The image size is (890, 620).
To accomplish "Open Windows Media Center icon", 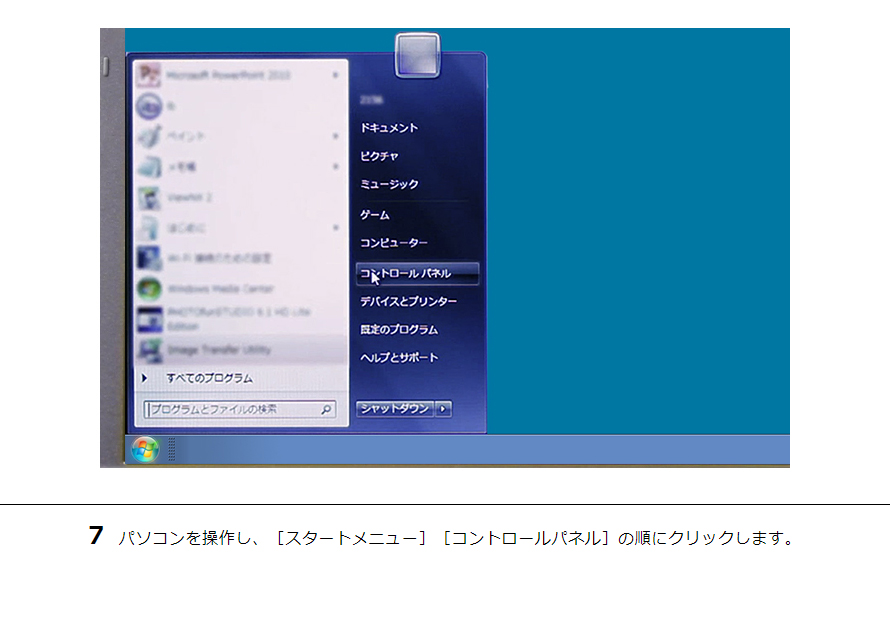I will pyautogui.click(x=149, y=288).
